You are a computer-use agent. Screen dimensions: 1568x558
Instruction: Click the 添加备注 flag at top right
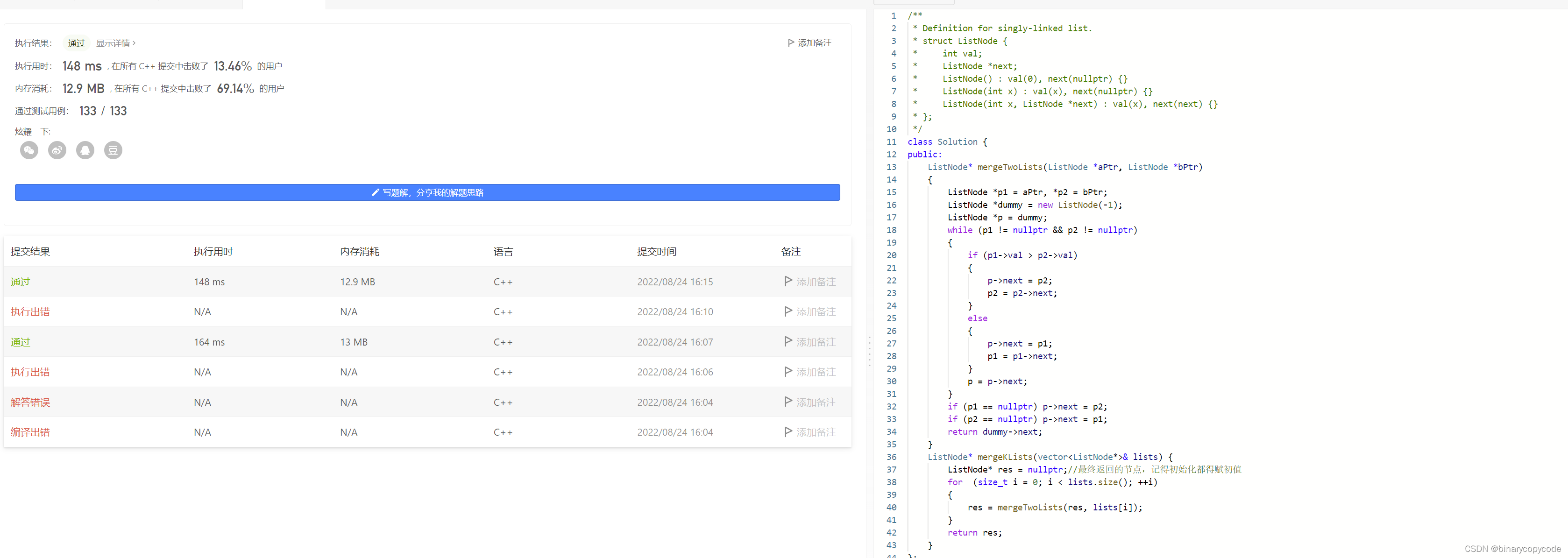(x=809, y=43)
